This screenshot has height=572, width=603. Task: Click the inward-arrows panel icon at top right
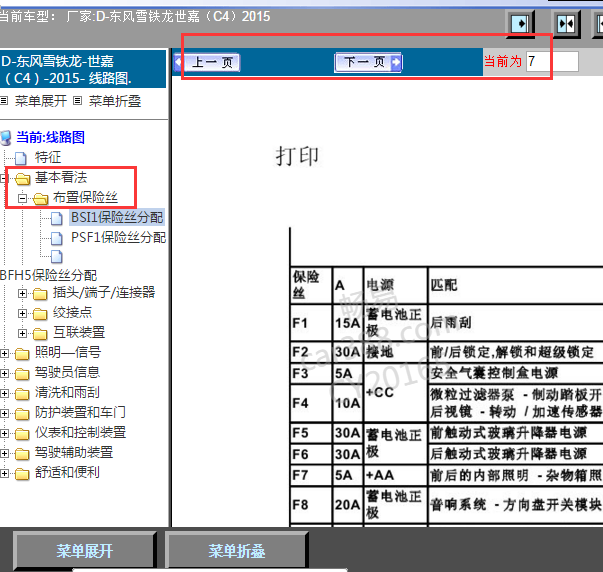click(x=566, y=24)
